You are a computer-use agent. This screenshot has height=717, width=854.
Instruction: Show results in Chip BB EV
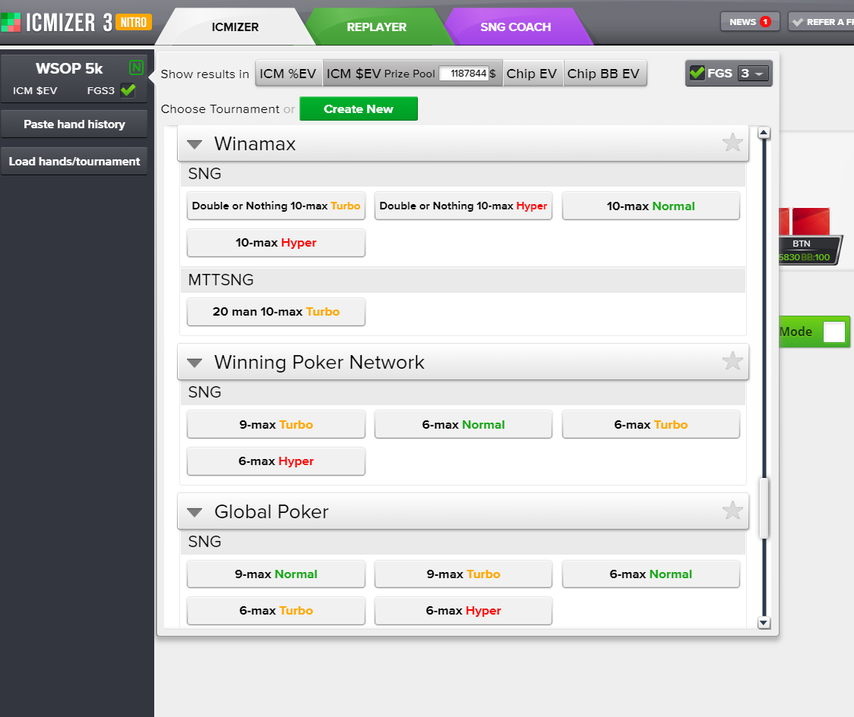603,74
